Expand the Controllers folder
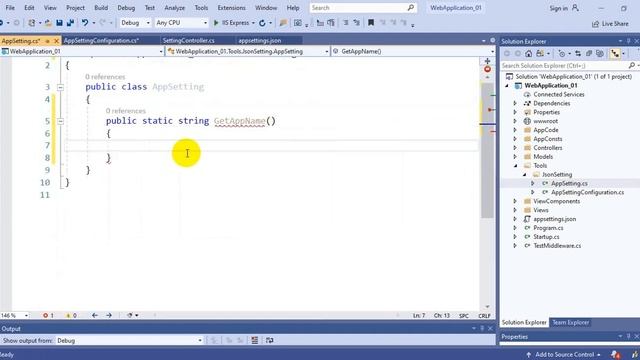Viewport: 640px width, 360px height. 515,148
